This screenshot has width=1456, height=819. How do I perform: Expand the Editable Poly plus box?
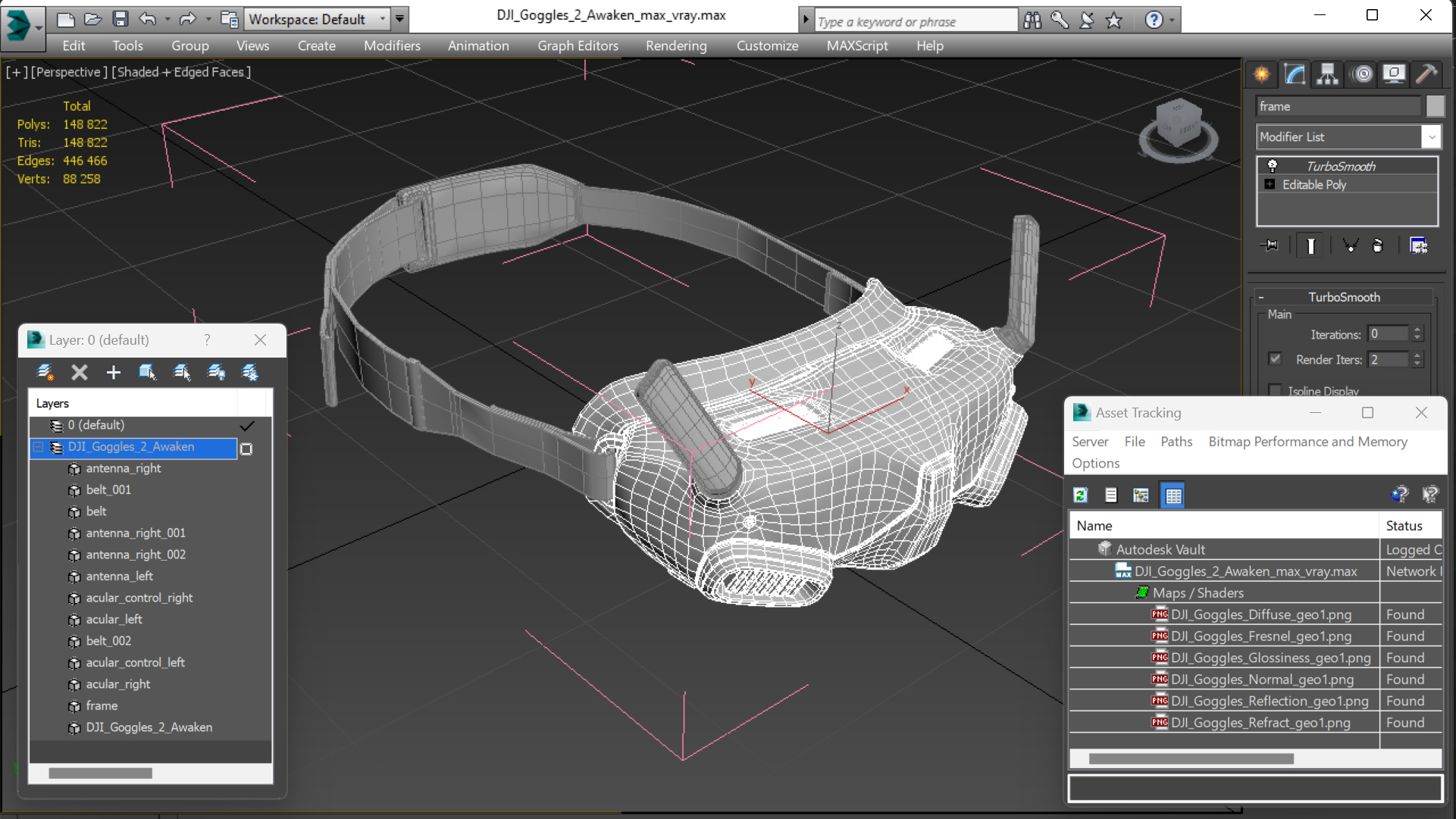pyautogui.click(x=1270, y=184)
